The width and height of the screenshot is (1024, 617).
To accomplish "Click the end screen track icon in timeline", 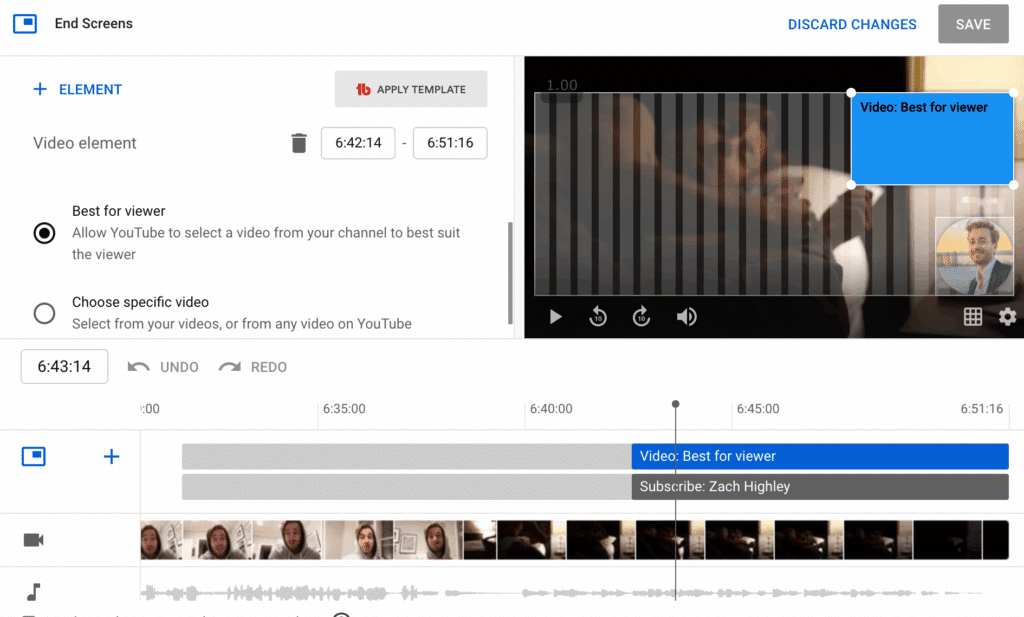I will coord(33,456).
